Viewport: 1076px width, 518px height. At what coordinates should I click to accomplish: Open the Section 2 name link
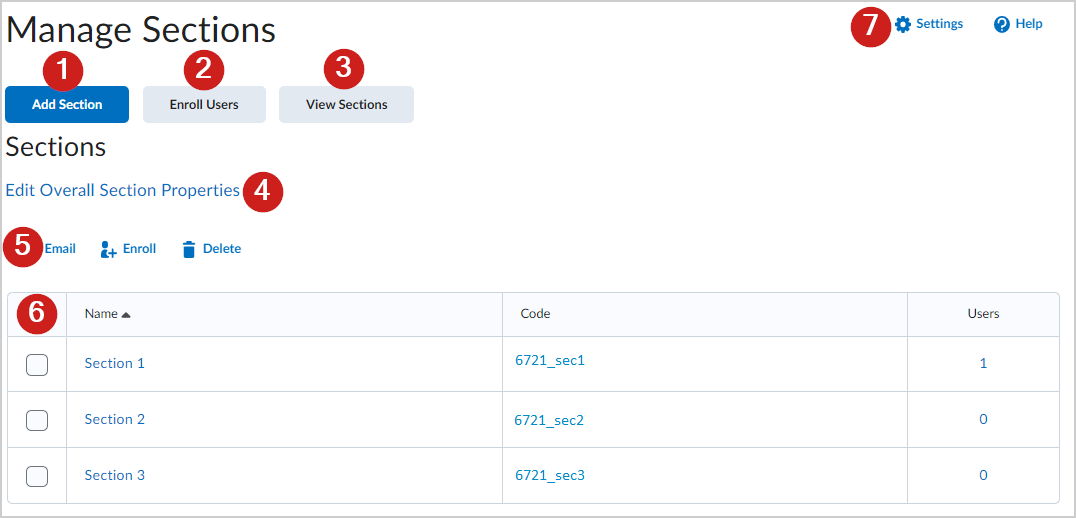114,419
